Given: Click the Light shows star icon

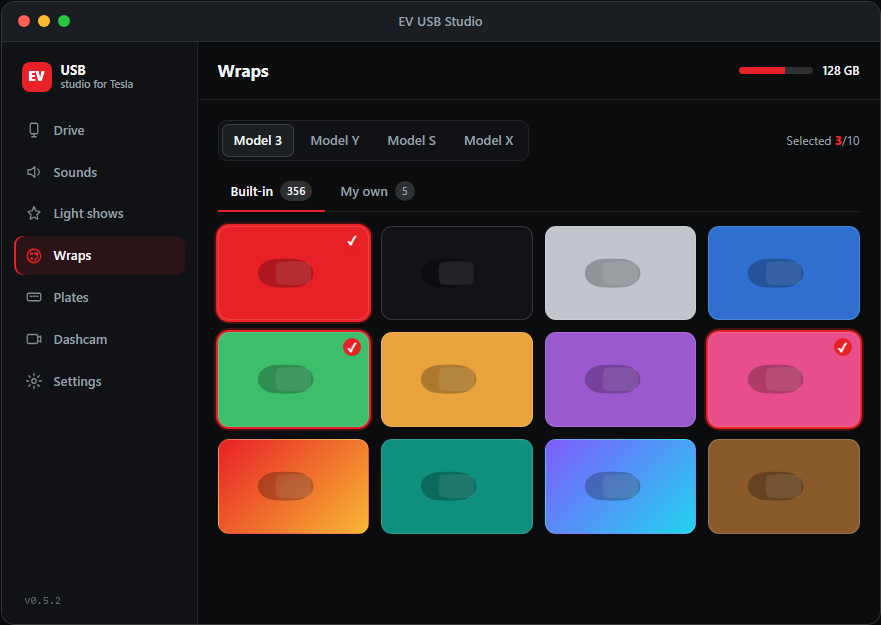Looking at the screenshot, I should pos(34,214).
